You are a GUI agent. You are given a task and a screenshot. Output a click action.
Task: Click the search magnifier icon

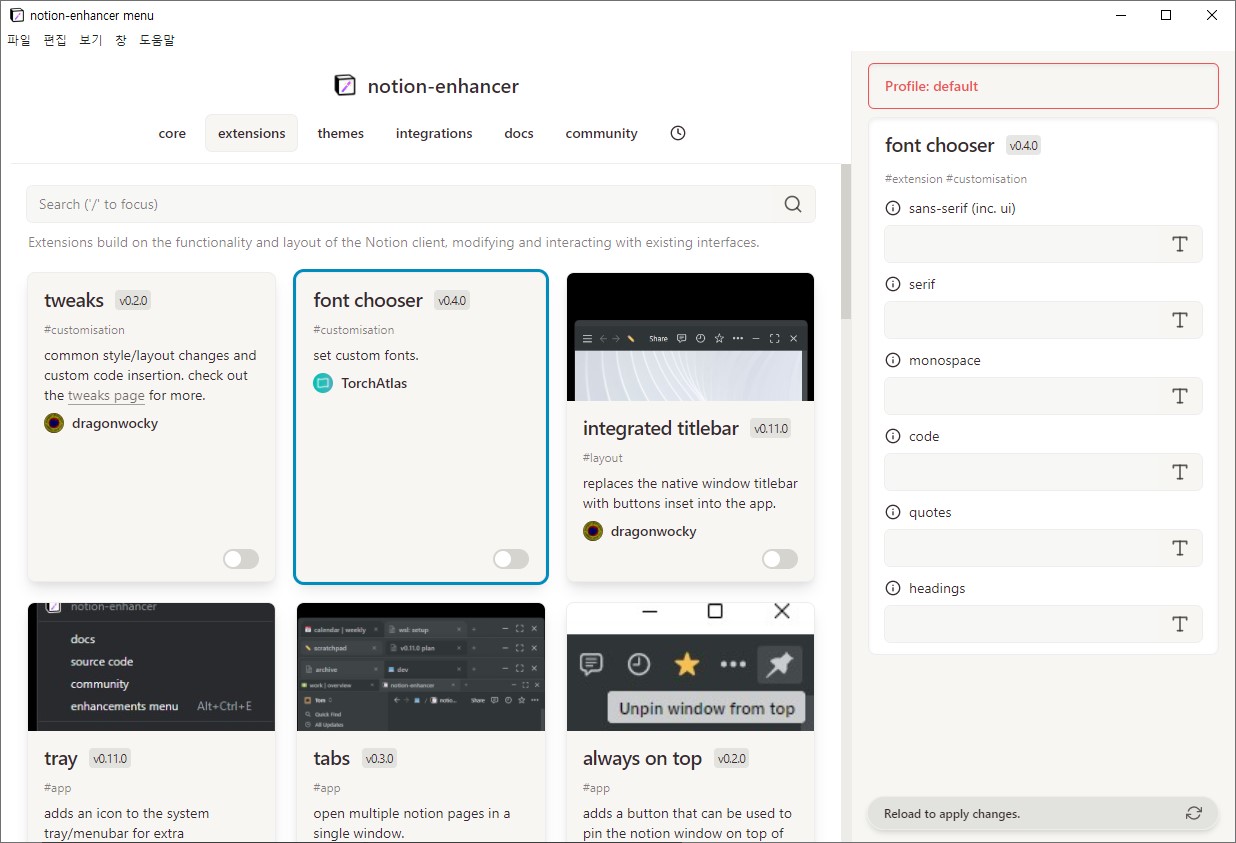point(793,204)
